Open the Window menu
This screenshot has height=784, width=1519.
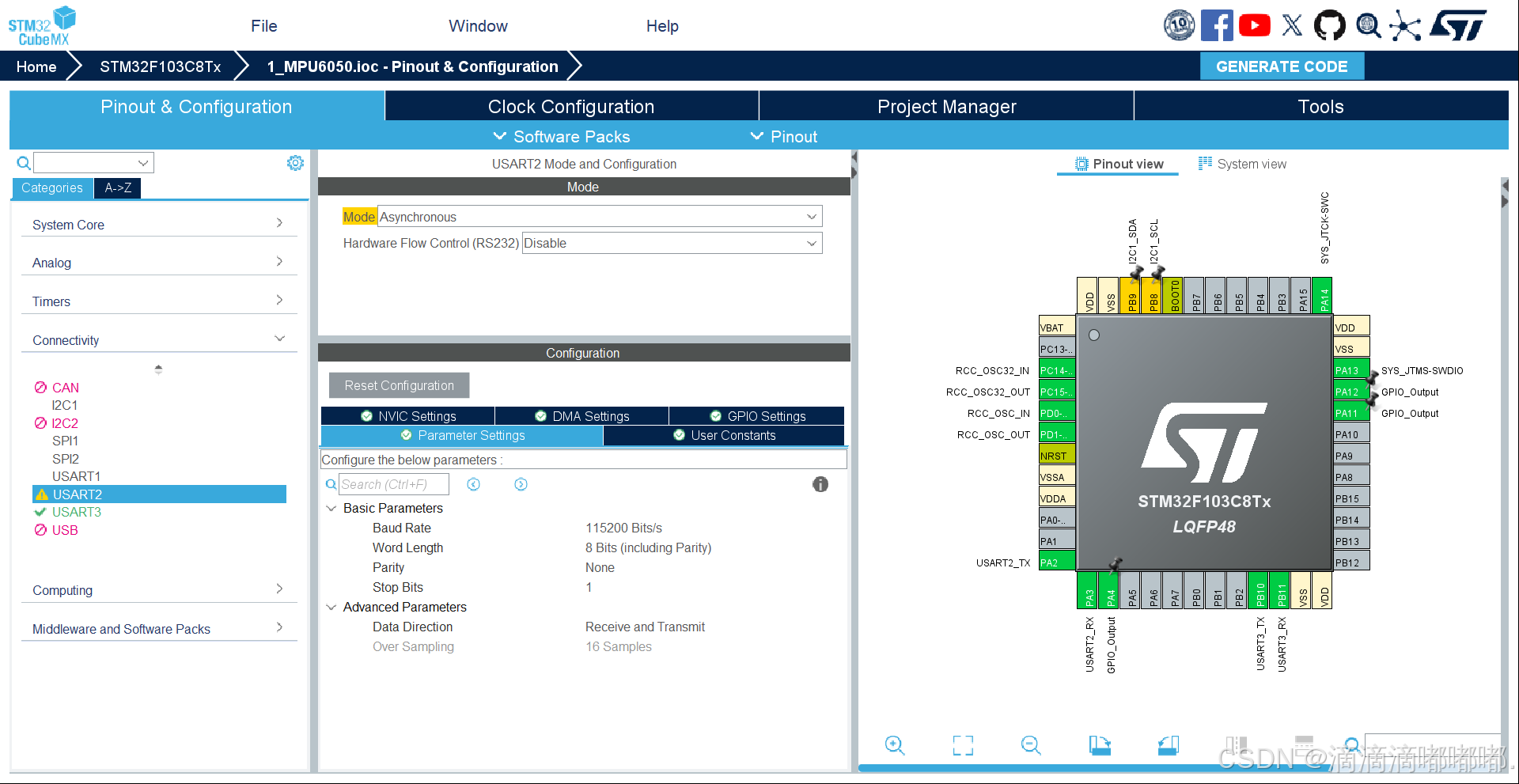pos(478,26)
